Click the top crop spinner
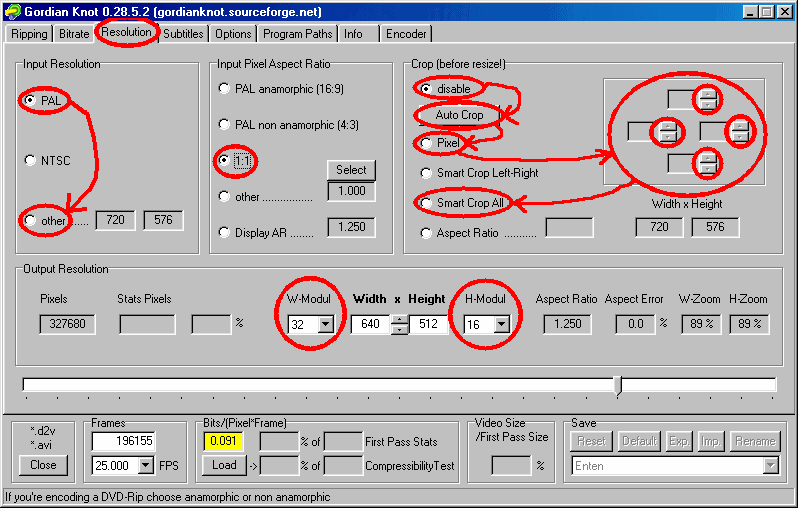Image resolution: width=798 pixels, height=508 pixels. (x=708, y=99)
